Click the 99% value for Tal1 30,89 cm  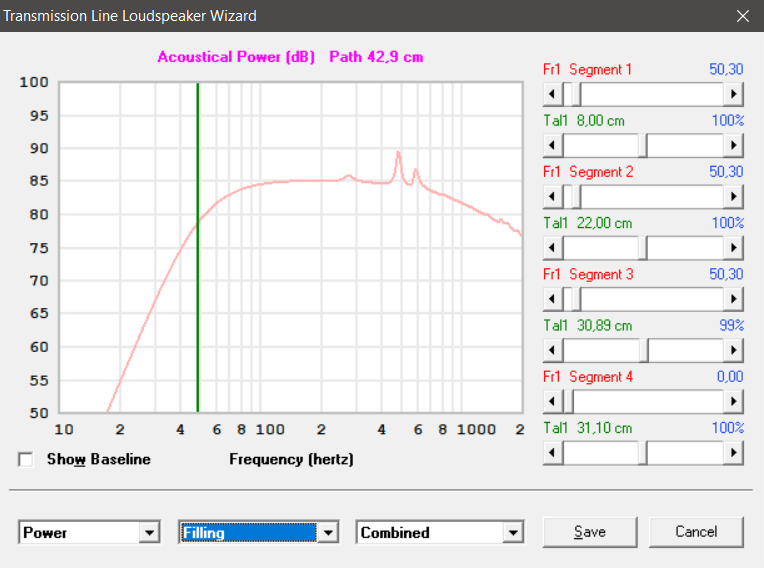[x=731, y=325]
